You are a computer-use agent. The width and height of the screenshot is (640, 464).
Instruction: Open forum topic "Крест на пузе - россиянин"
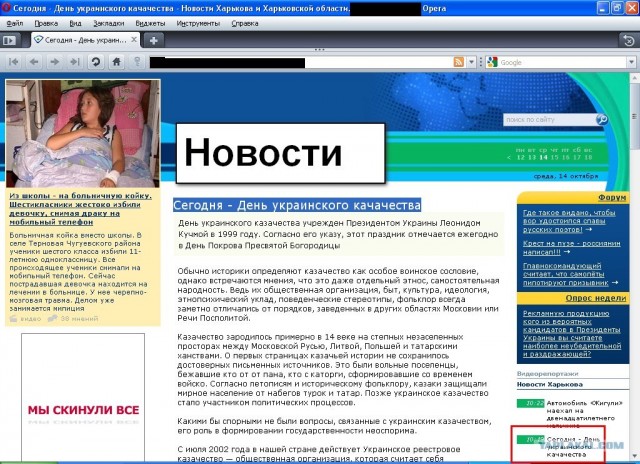(x=571, y=248)
